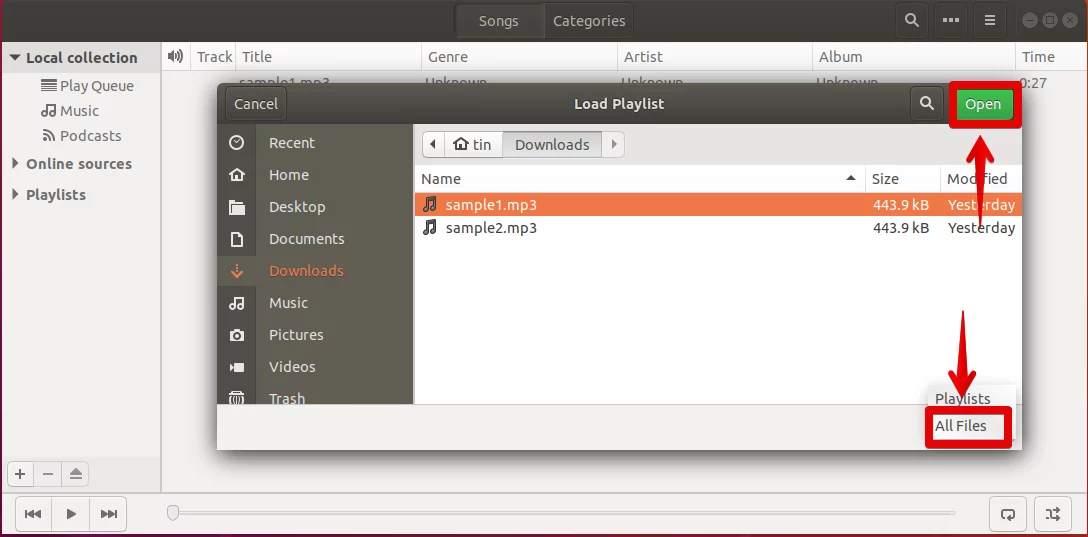The image size is (1088, 537).
Task: Click the plus add playlist button
Action: tap(20, 475)
